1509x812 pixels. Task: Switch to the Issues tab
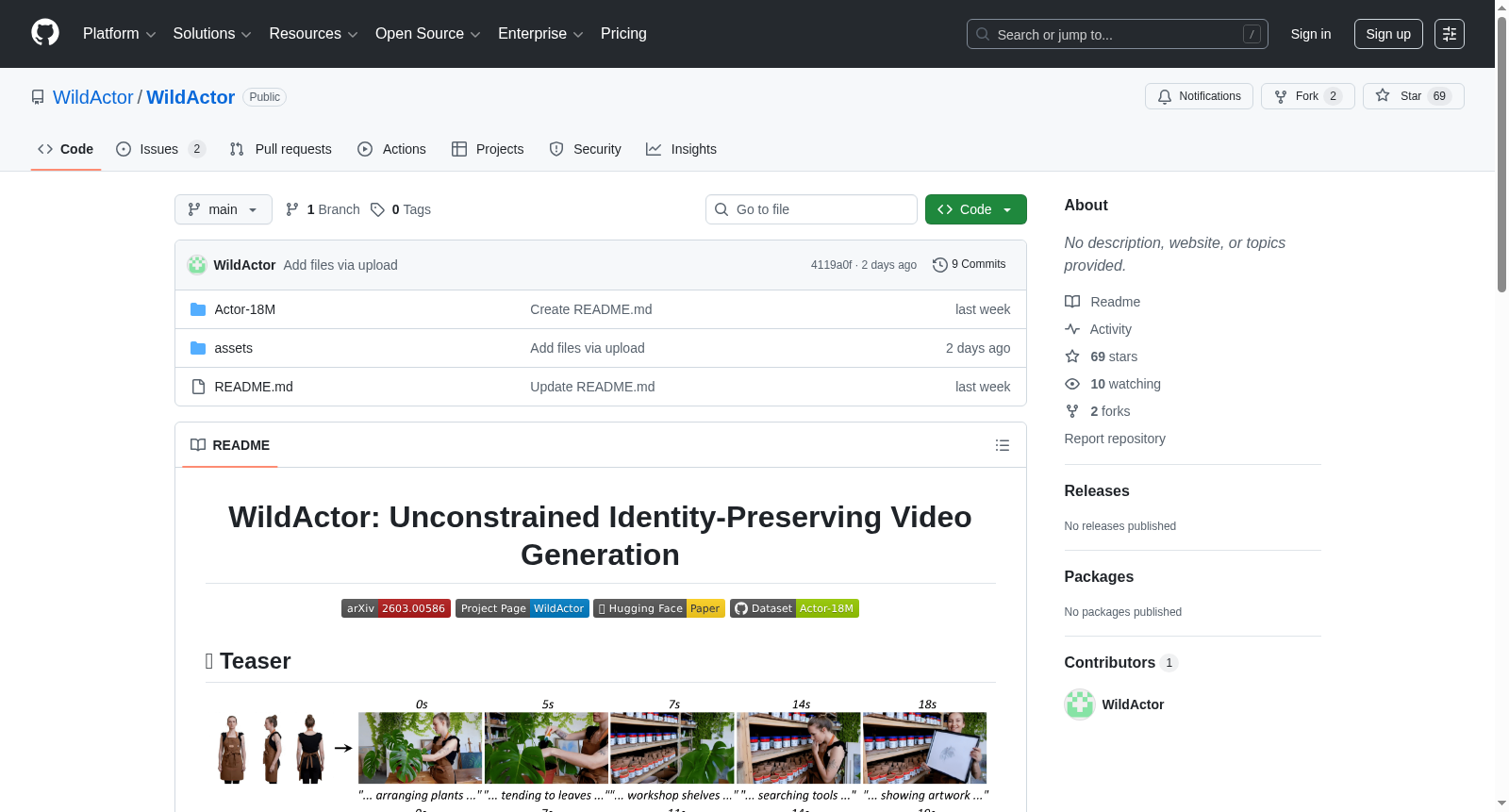[x=160, y=149]
